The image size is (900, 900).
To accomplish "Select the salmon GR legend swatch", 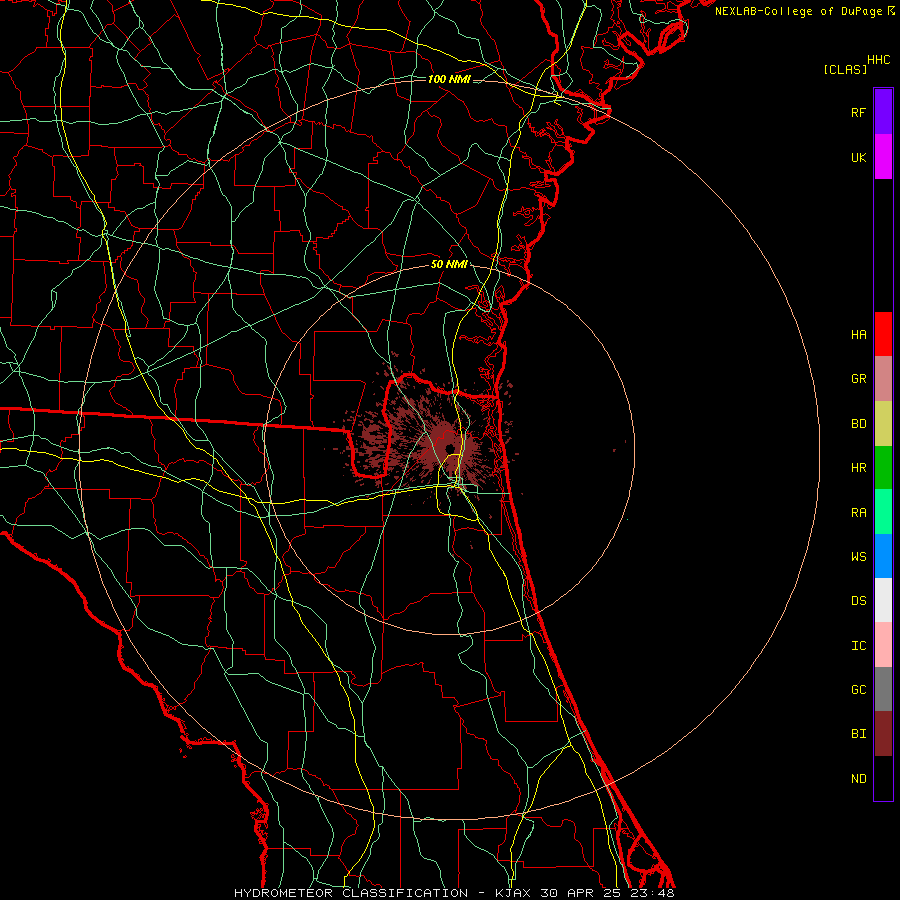I will (883, 379).
